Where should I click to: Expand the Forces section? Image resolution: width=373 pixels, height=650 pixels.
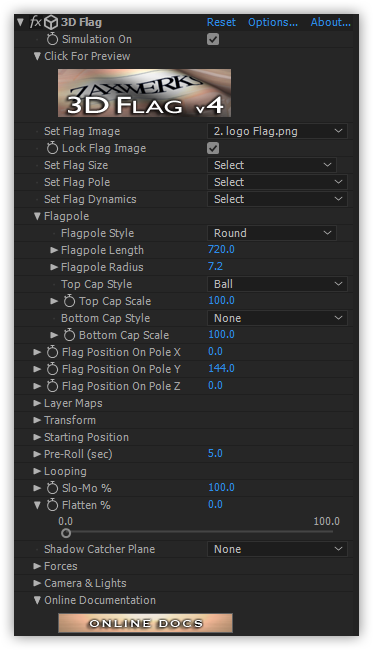37,566
